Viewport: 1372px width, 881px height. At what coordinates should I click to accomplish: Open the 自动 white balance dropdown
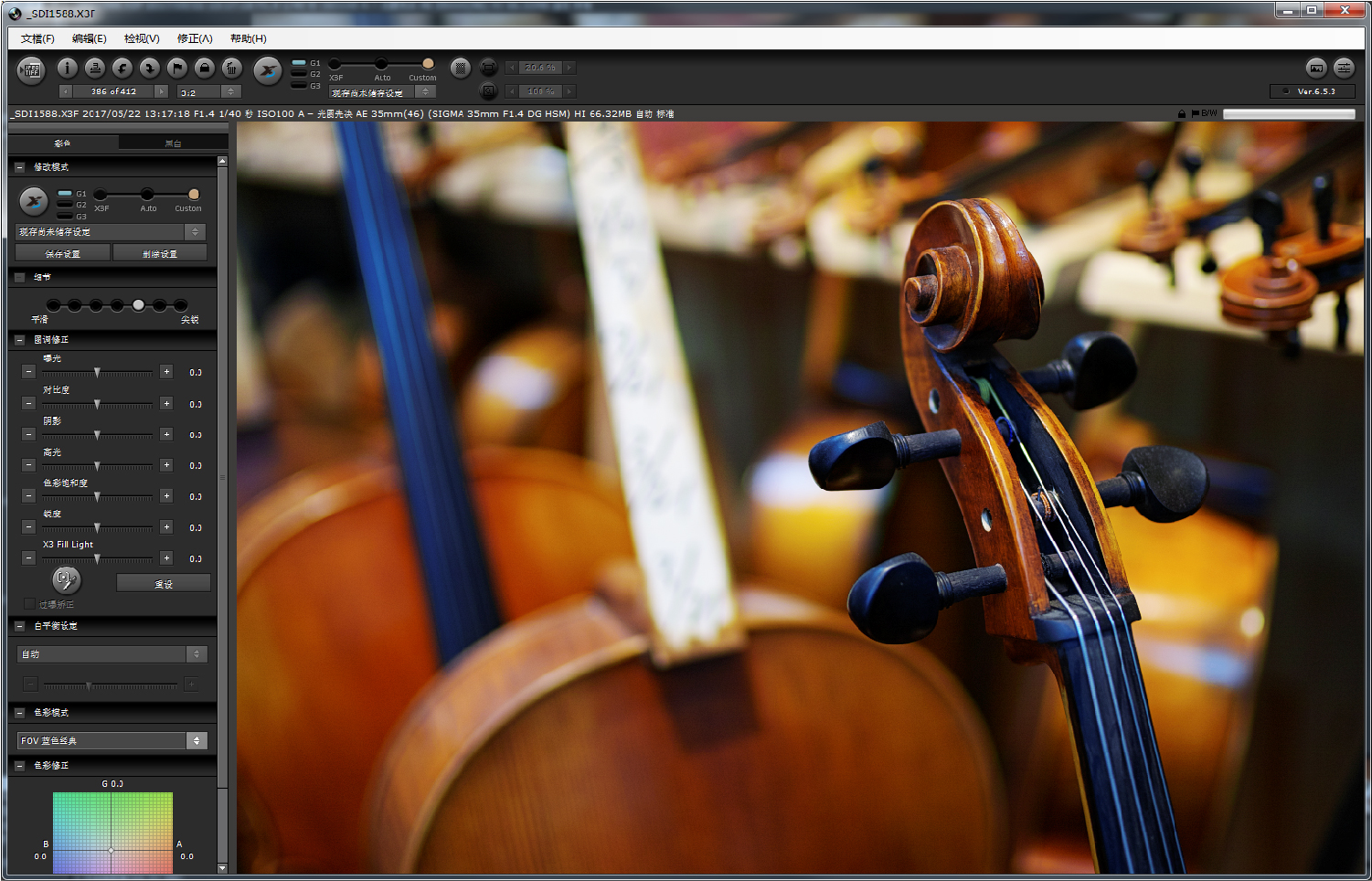pos(112,654)
